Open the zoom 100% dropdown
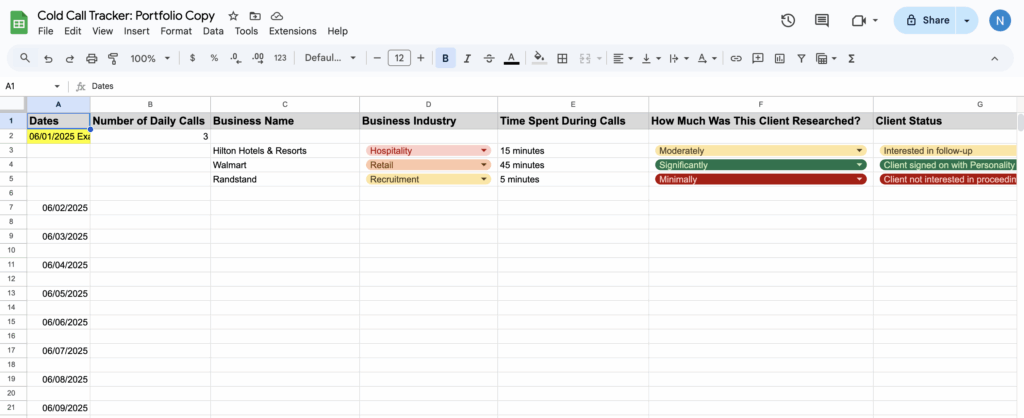 [x=150, y=58]
